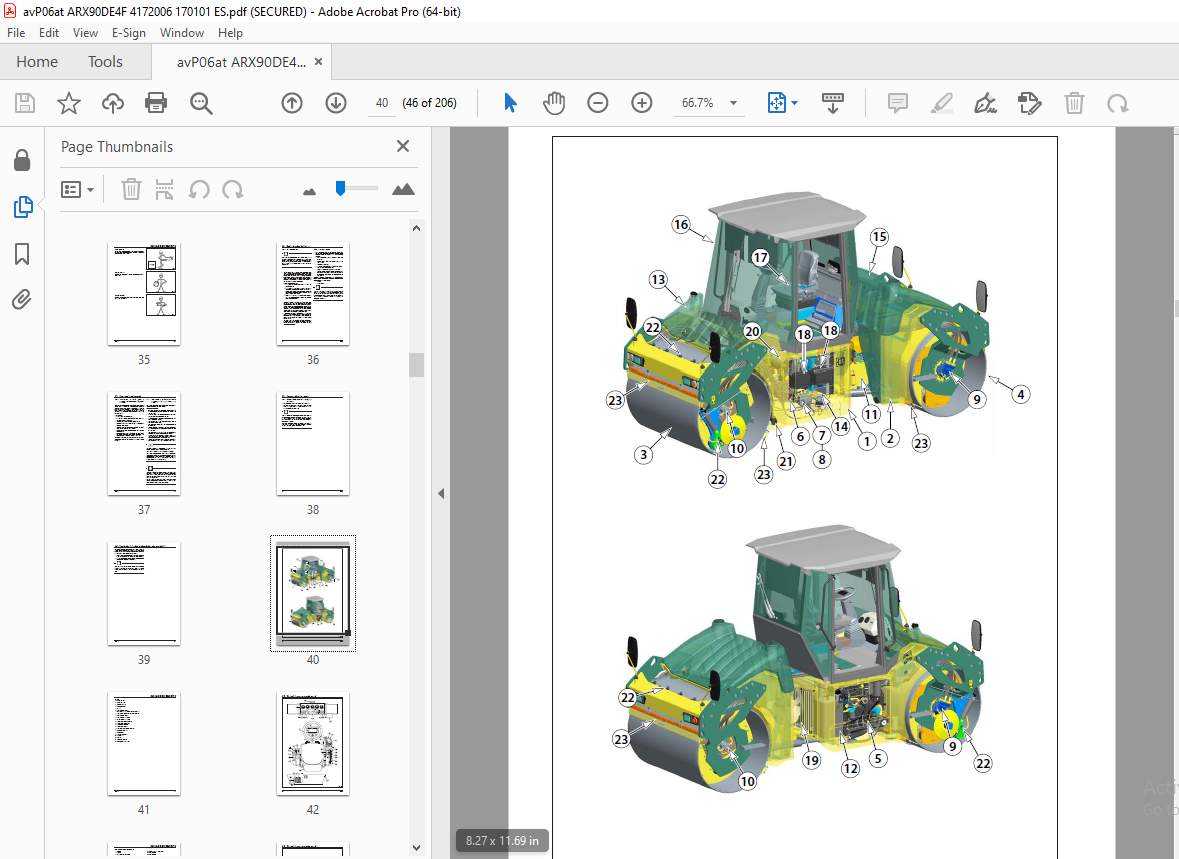Select the highlight text pen tool

[x=941, y=103]
